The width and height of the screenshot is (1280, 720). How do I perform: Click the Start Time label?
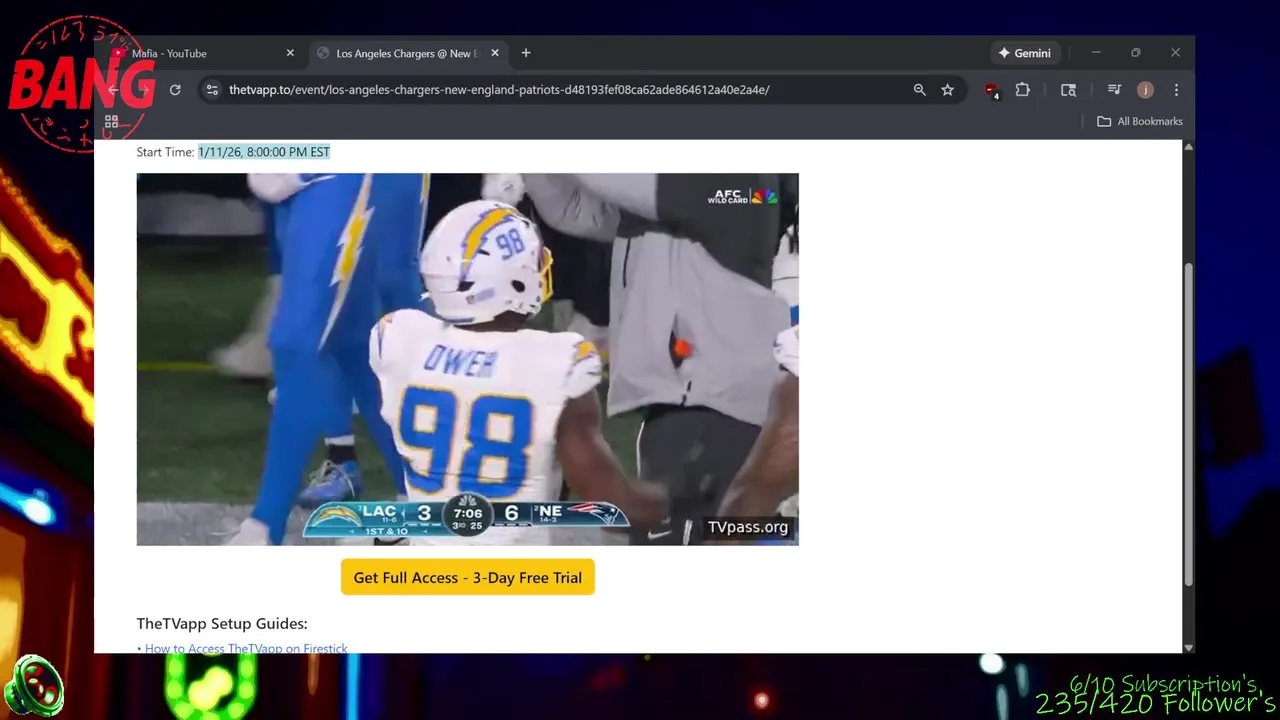(x=165, y=152)
